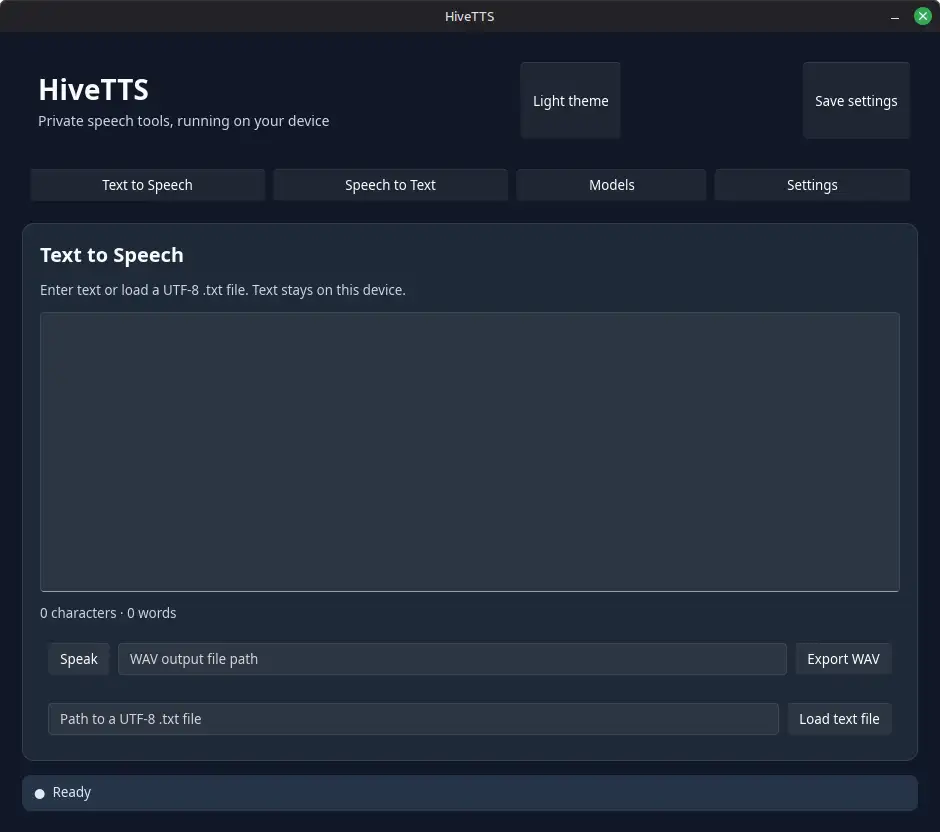Switch to Light theme
The height and width of the screenshot is (832, 940).
click(570, 101)
